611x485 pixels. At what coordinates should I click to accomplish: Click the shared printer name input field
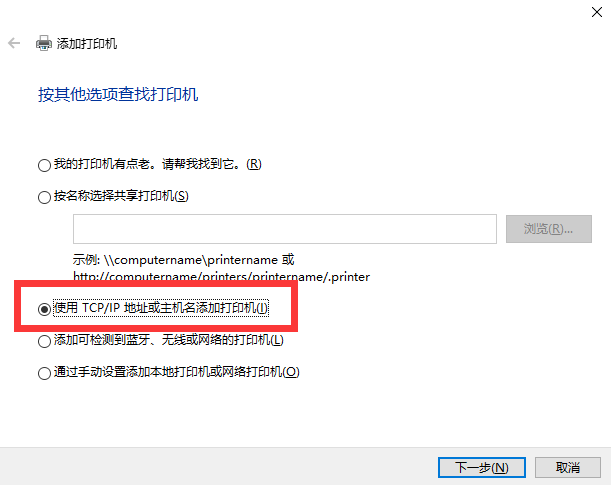coord(285,229)
